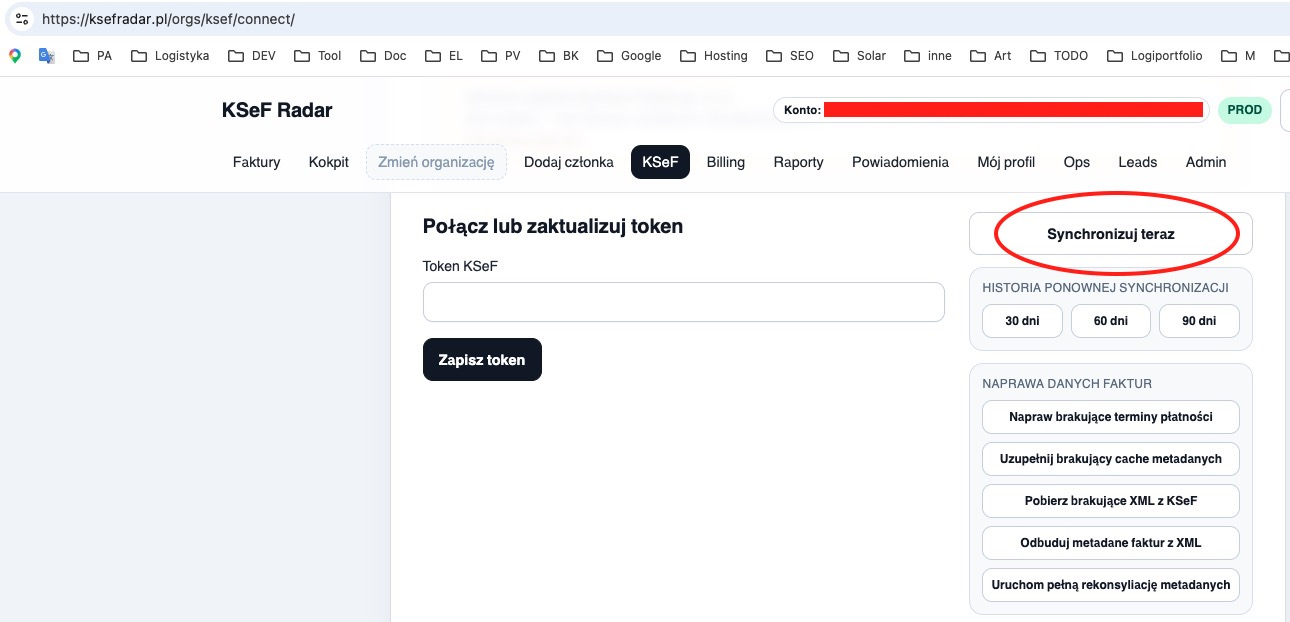The height and width of the screenshot is (622, 1290).
Task: Resync history for 30 dni
Action: pos(1022,321)
